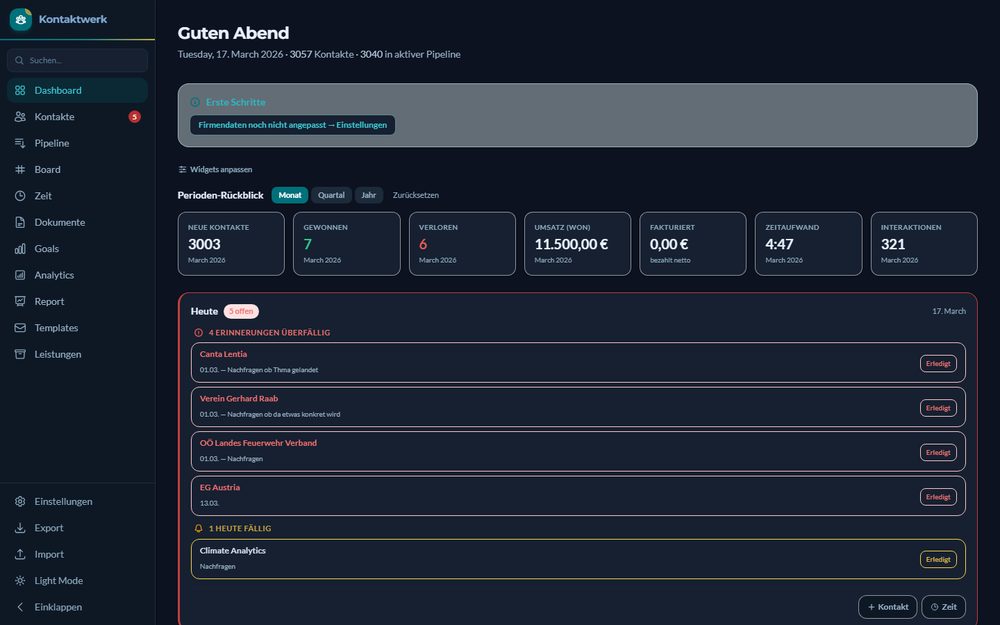This screenshot has width=1000, height=625.
Task: Select the Export icon at the bottom
Action: (x=18, y=527)
